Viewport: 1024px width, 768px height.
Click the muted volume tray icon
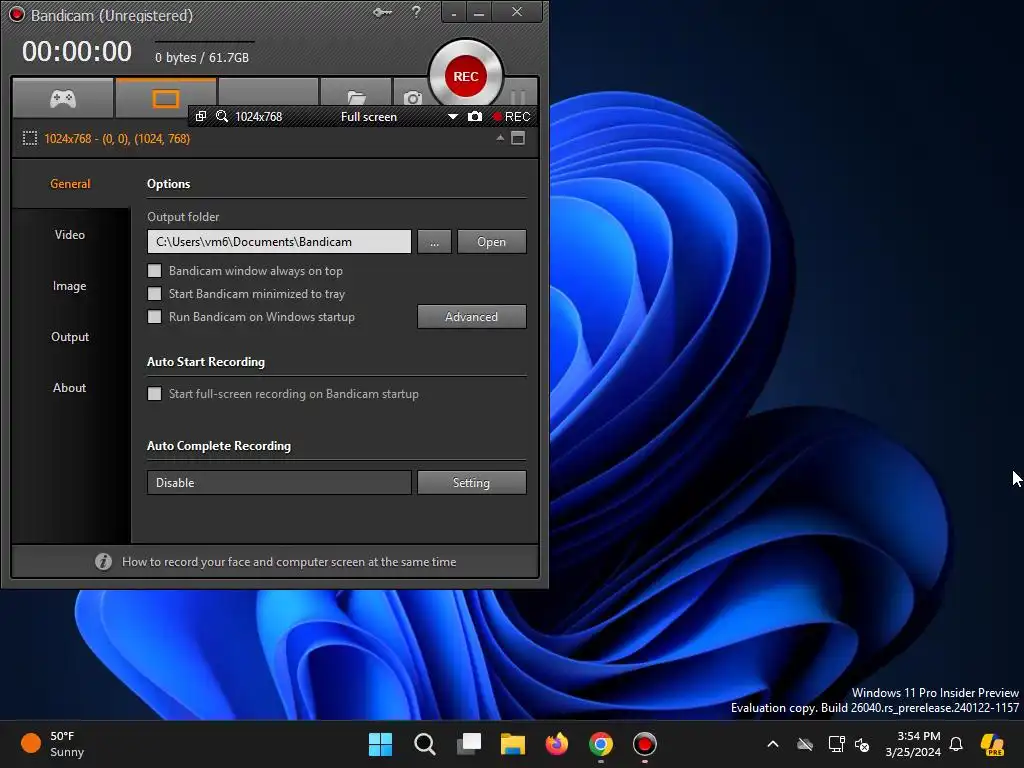click(x=862, y=744)
